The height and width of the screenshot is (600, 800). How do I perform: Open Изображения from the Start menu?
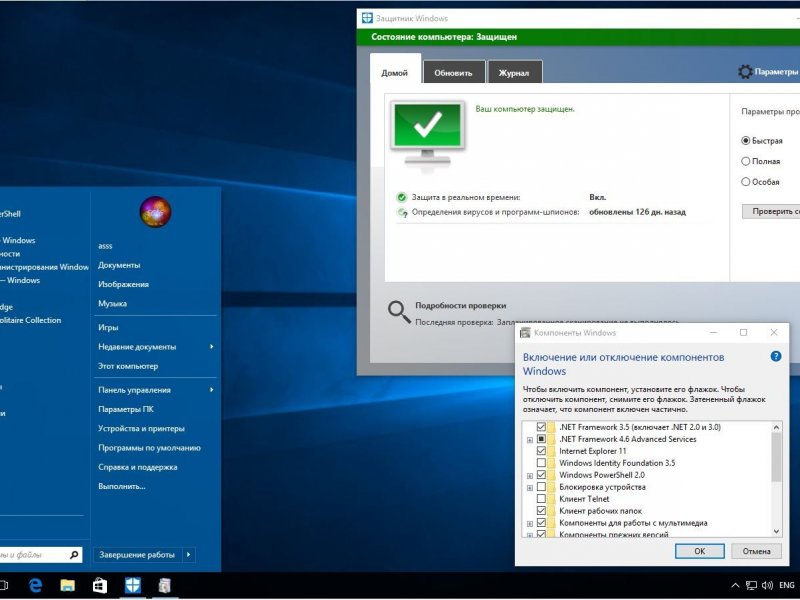click(123, 284)
